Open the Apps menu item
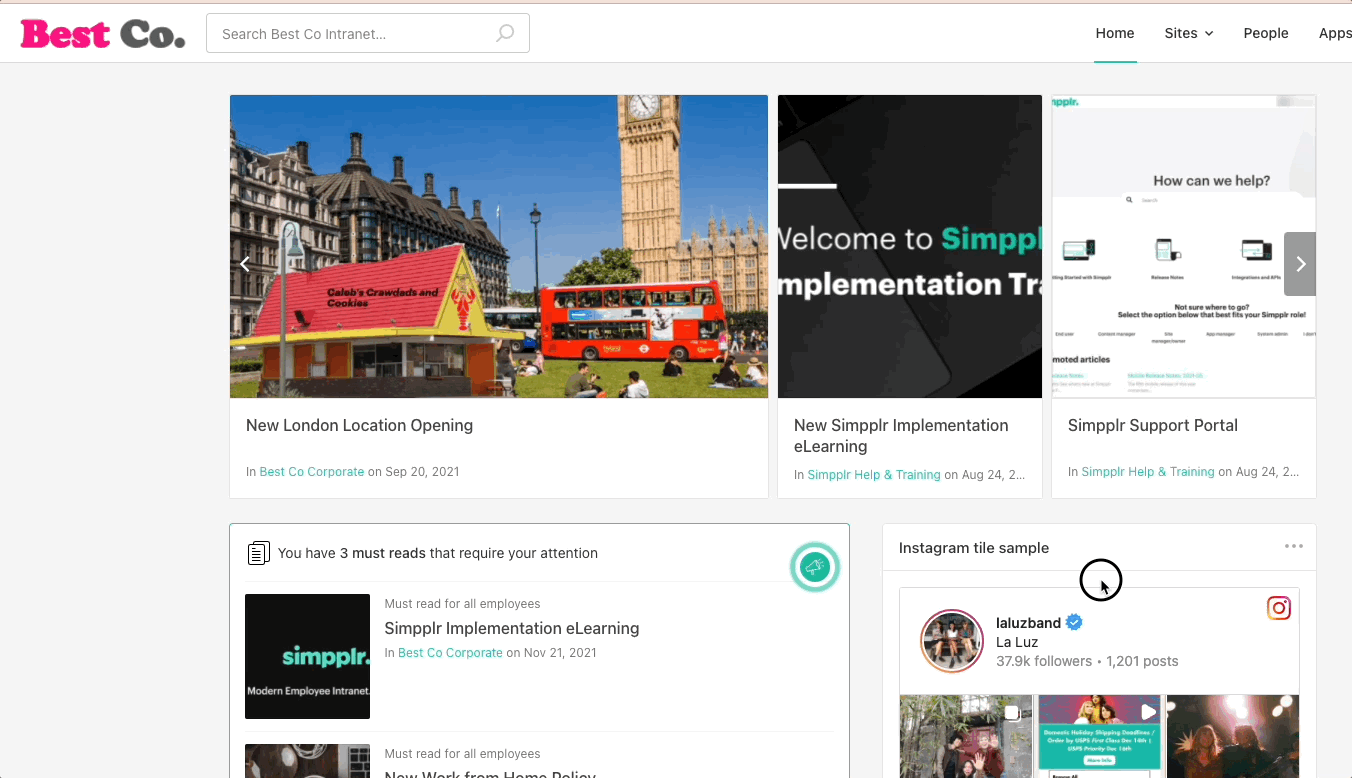The height and width of the screenshot is (778, 1352). 1335,33
